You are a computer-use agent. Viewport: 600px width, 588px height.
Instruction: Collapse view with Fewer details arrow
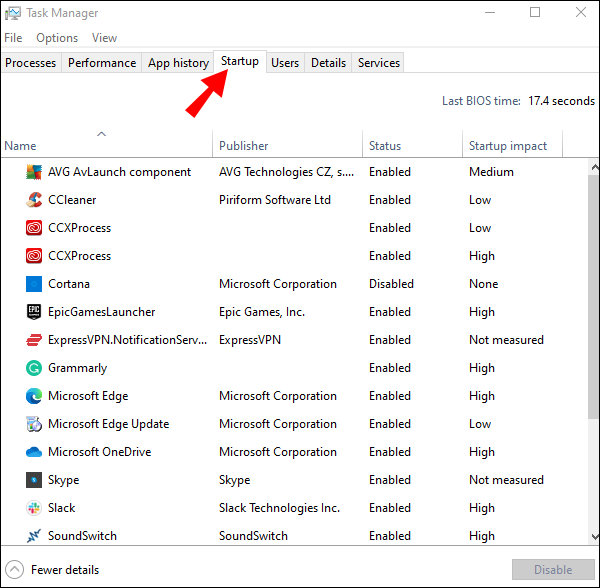click(x=15, y=570)
